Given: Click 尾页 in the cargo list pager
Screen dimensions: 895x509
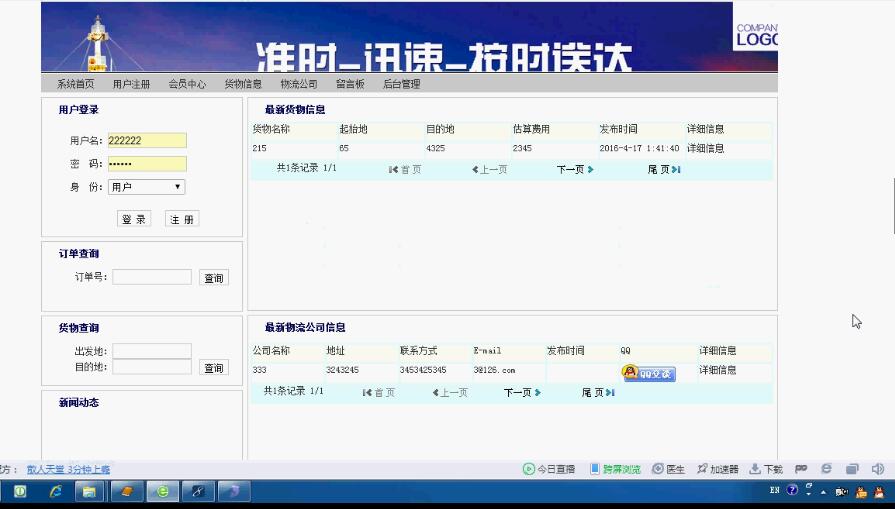Looking at the screenshot, I should (664, 169).
